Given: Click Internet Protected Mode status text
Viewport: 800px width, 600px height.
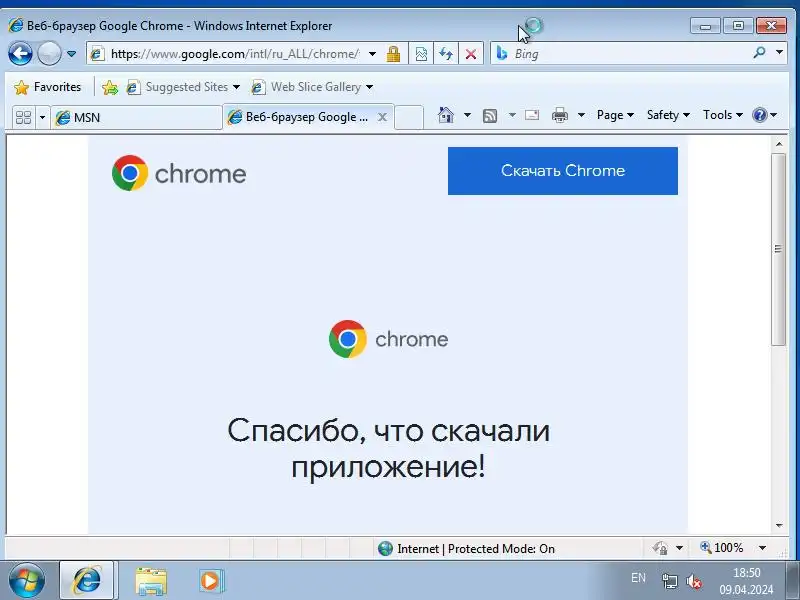Looking at the screenshot, I should point(476,549).
